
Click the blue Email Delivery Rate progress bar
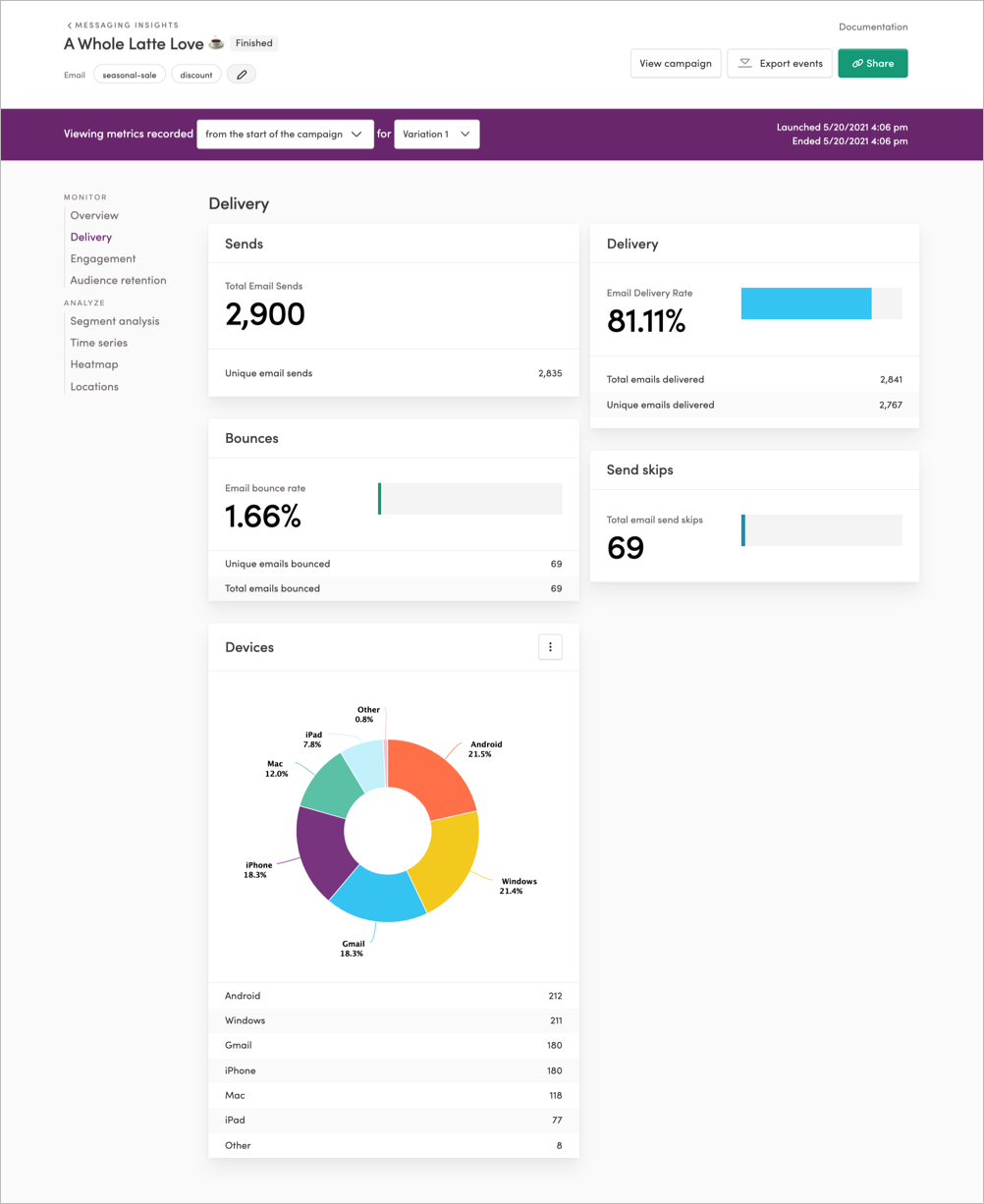pos(805,303)
